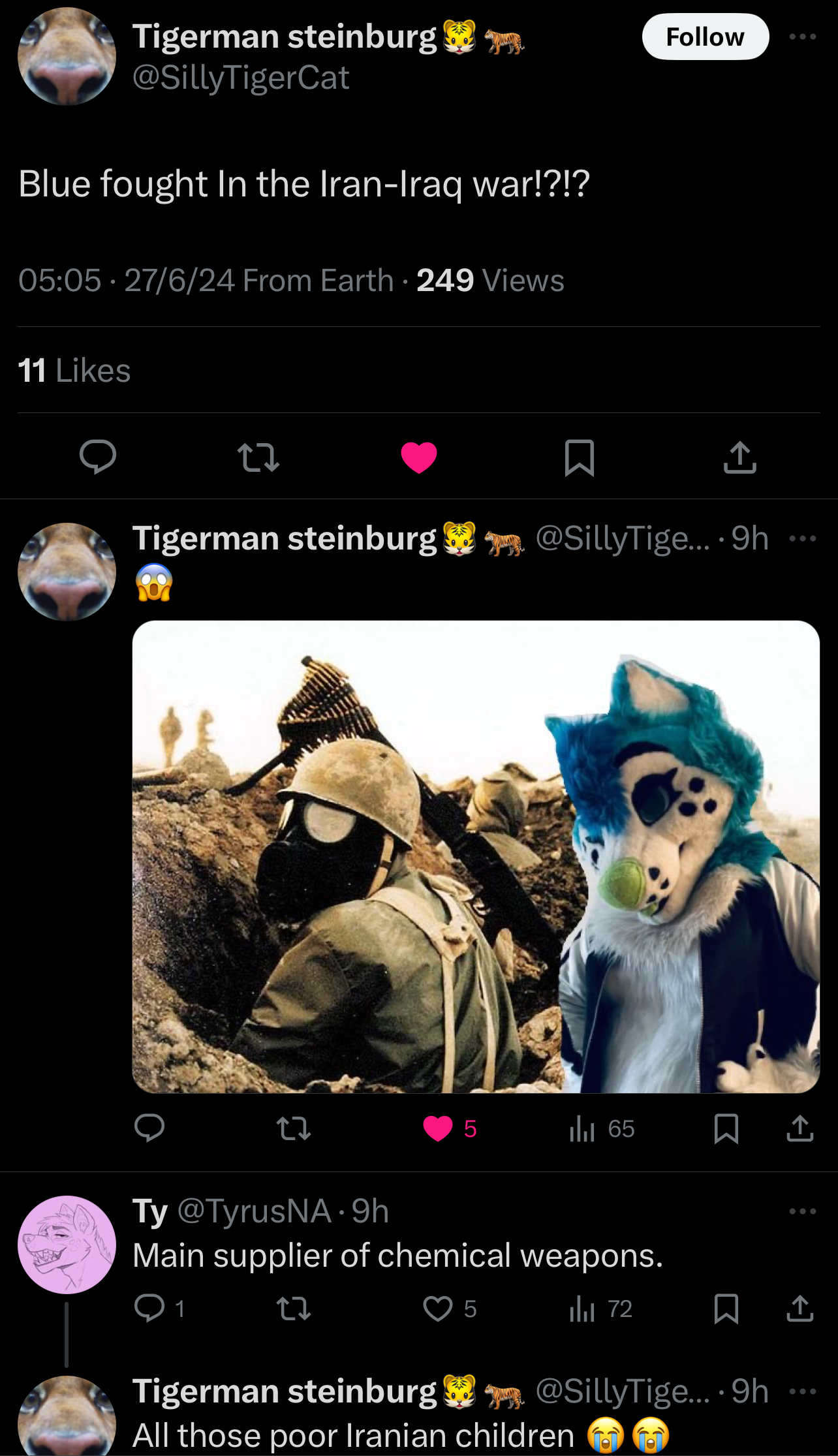Open Ty's profile picture
This screenshot has width=838, height=1456.
[67, 1245]
